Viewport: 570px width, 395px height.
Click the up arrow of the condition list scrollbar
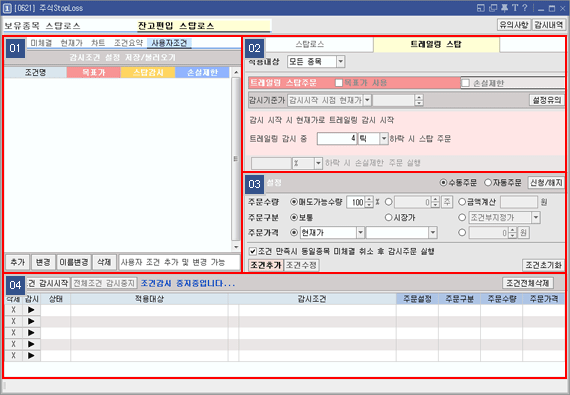[x=236, y=72]
